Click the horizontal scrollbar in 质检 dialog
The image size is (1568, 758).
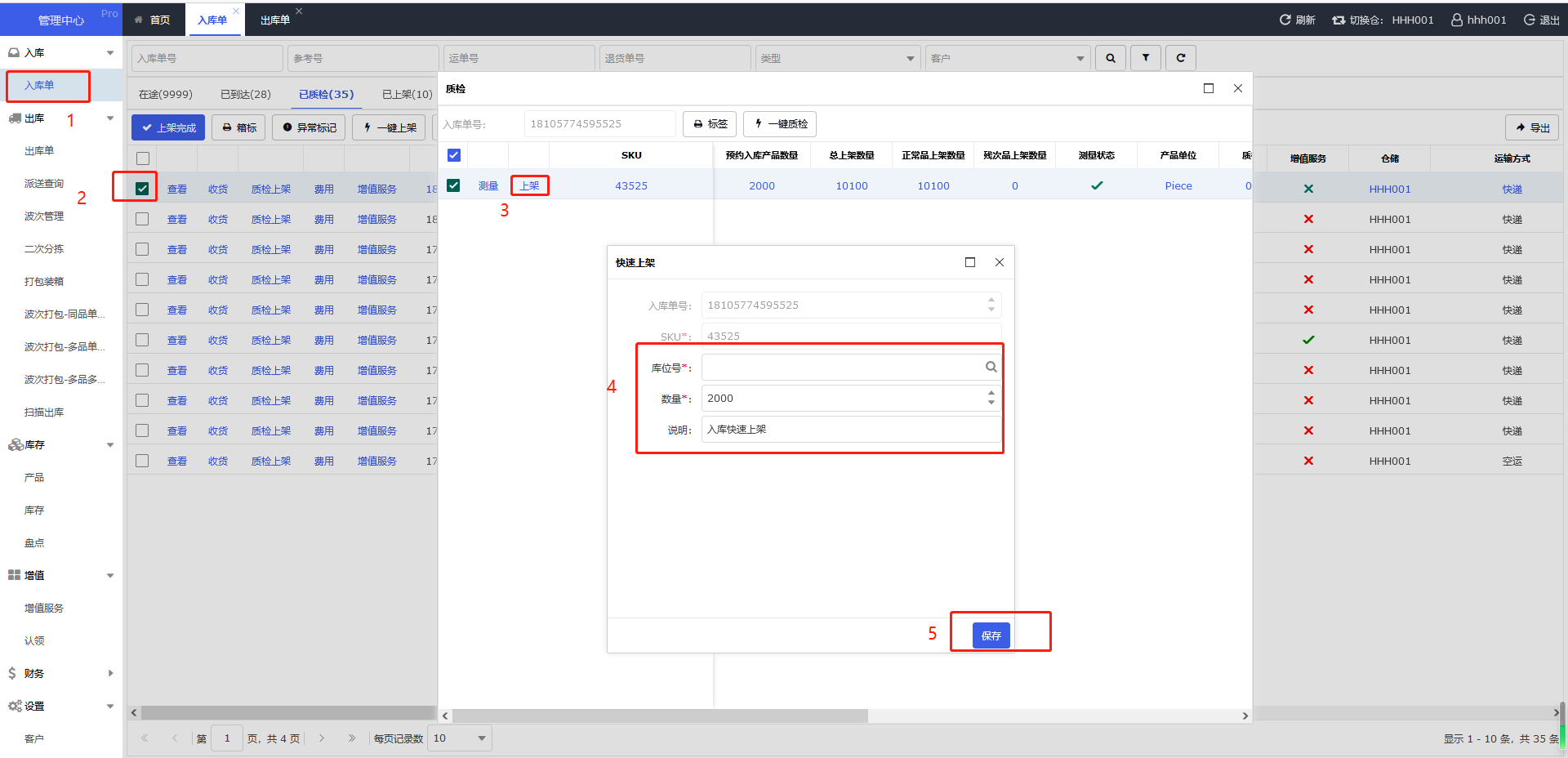(x=660, y=716)
